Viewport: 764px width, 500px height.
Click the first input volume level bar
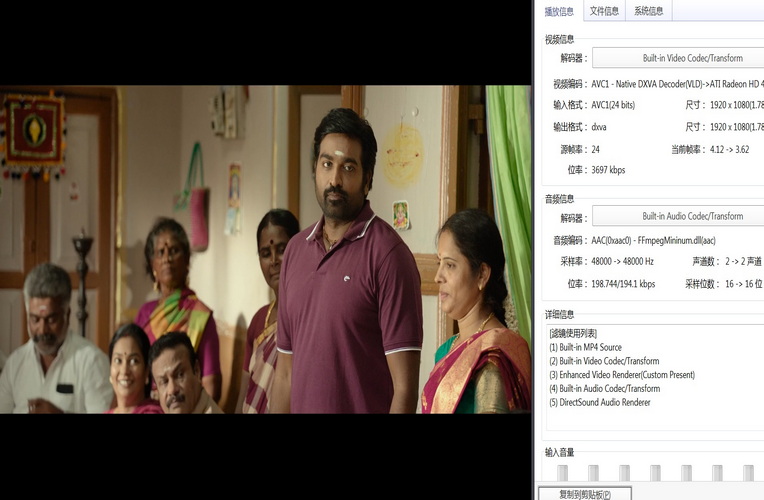pyautogui.click(x=562, y=472)
